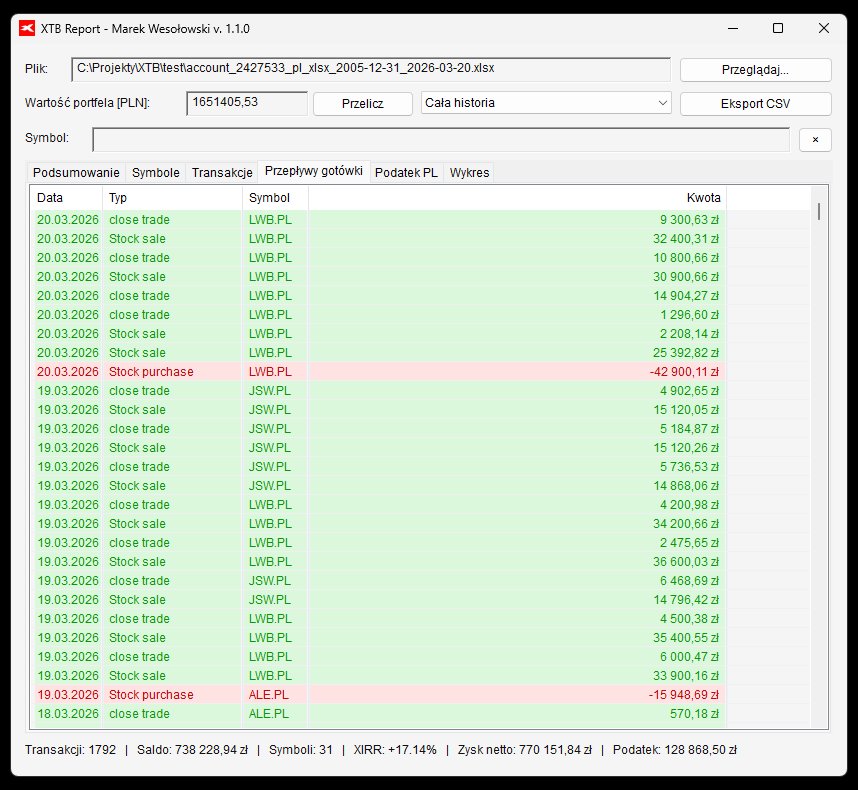Viewport: 858px width, 790px height.
Task: Sort by the Data column header
Action: tap(66, 198)
